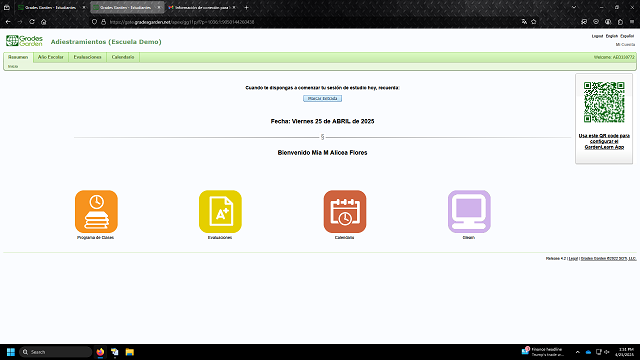
Task: Open the Finance headline news widget
Action: (543, 352)
